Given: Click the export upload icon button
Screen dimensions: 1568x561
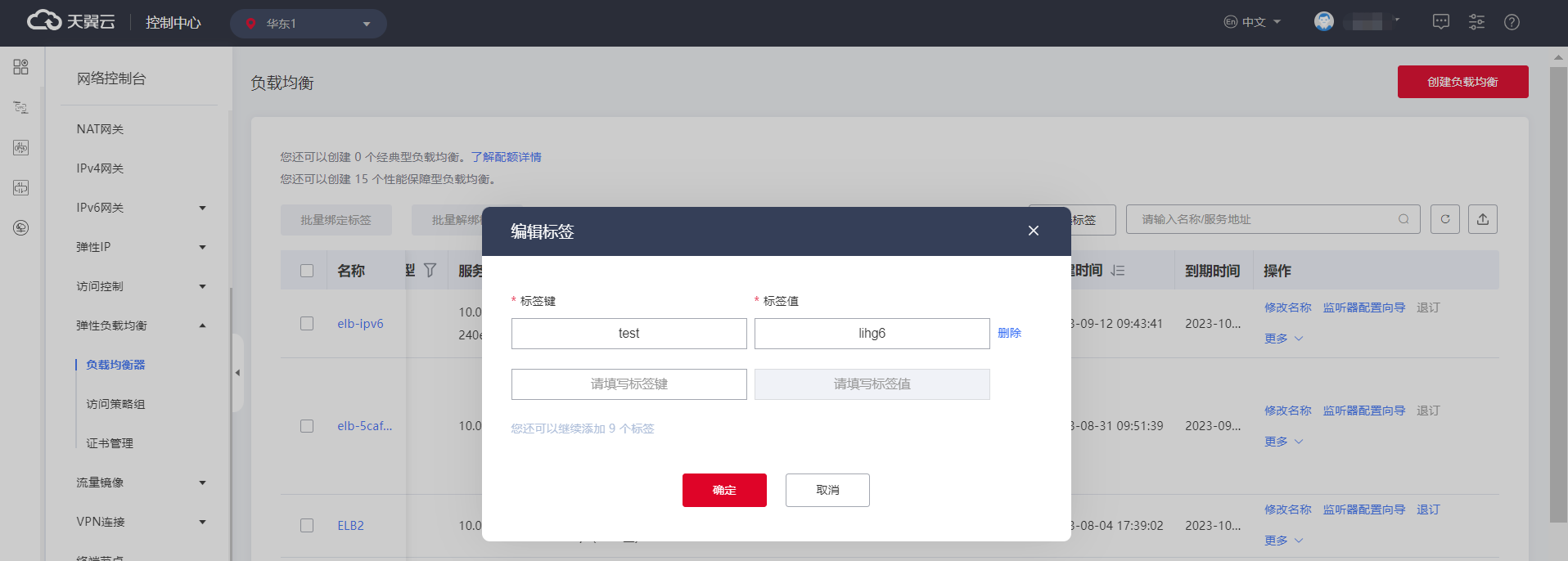Looking at the screenshot, I should [1483, 219].
